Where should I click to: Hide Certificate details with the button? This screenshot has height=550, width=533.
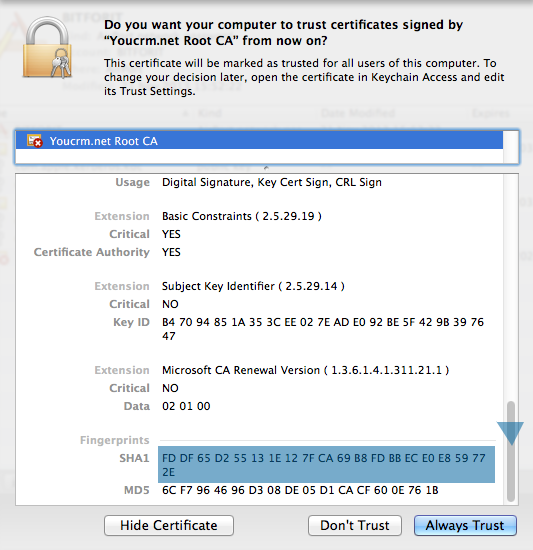(x=169, y=525)
